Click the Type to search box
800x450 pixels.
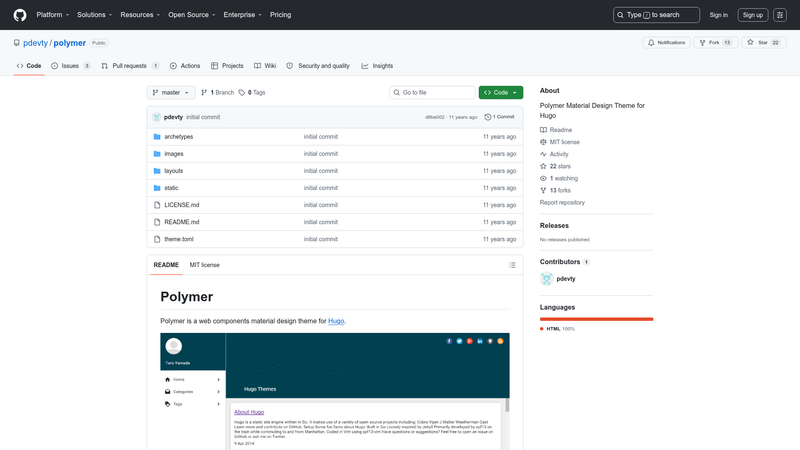pyautogui.click(x=656, y=15)
